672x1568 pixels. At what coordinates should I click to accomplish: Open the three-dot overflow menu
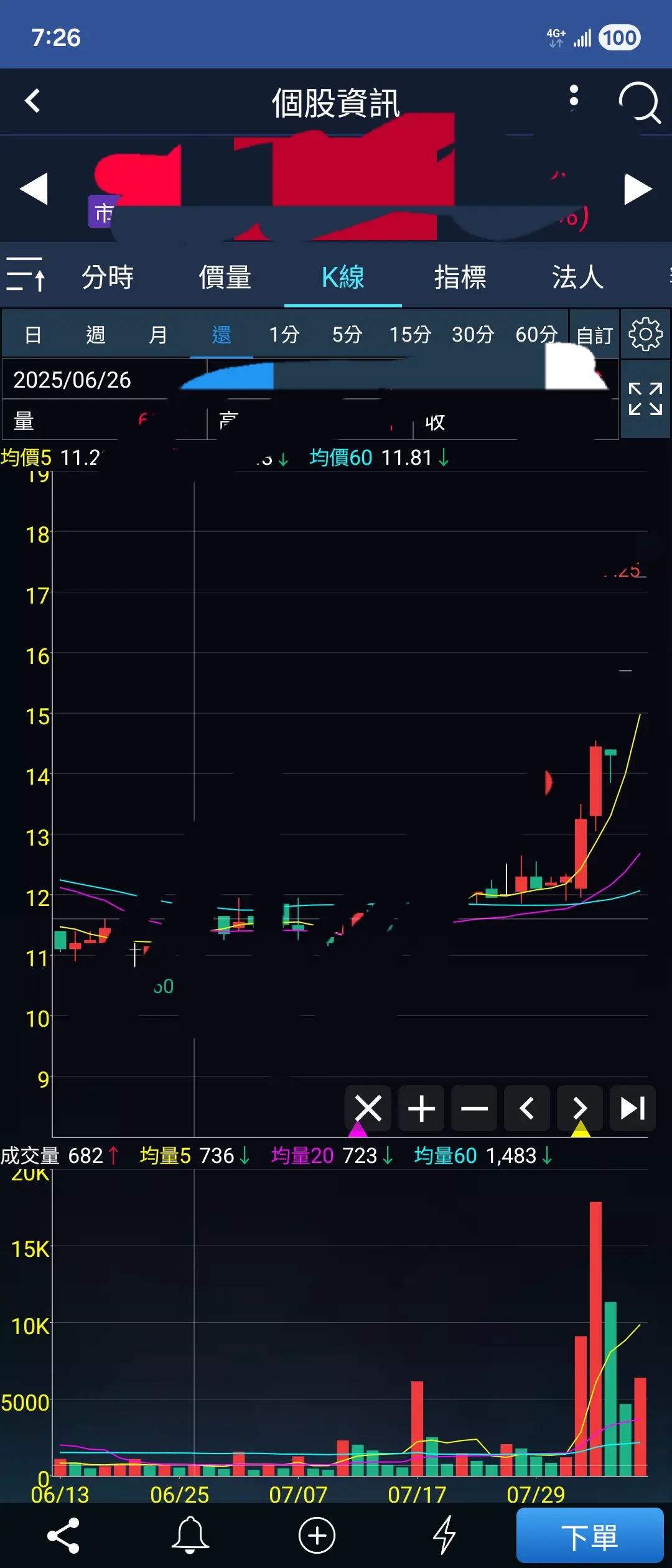click(x=574, y=97)
